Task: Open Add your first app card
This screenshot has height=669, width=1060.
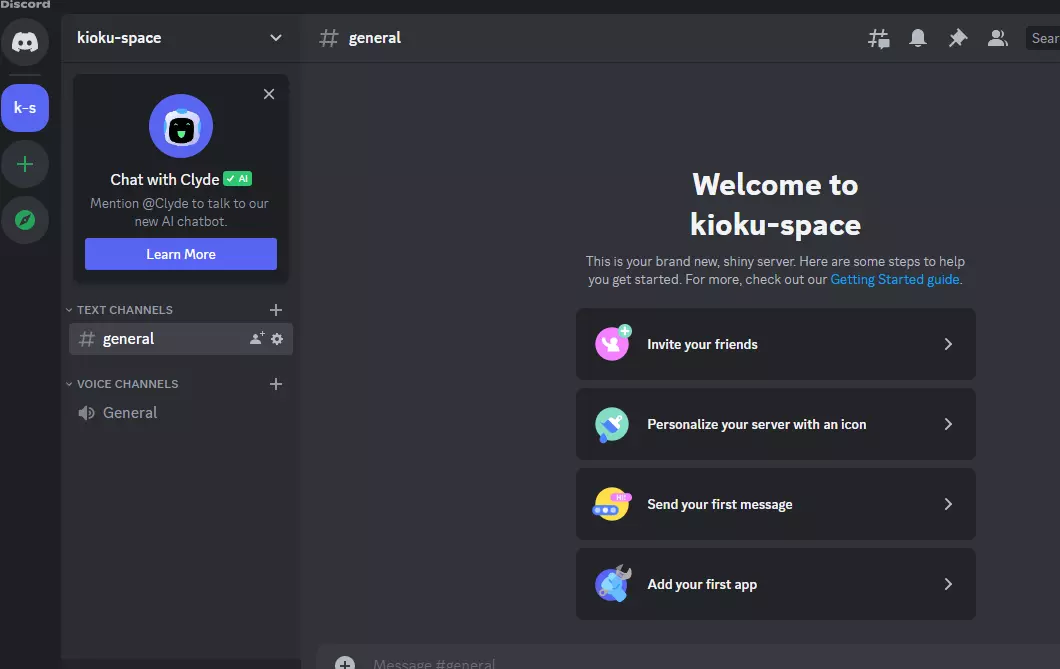Action: pos(776,585)
